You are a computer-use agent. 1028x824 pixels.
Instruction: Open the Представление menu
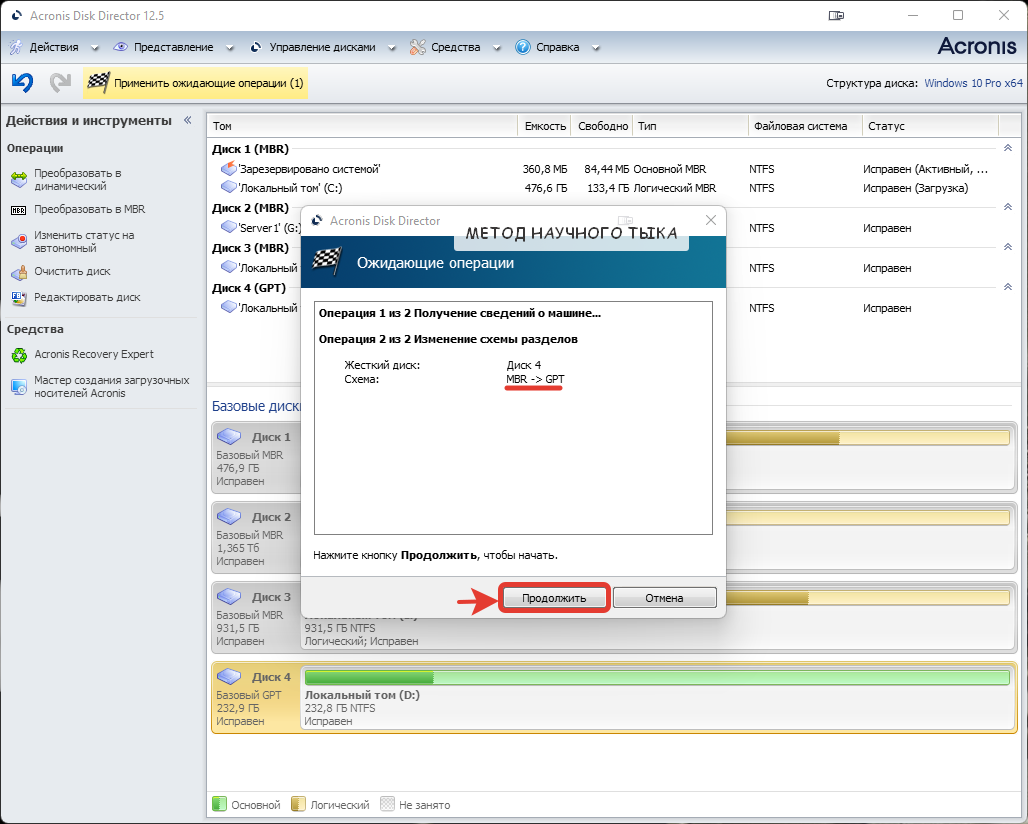[174, 47]
